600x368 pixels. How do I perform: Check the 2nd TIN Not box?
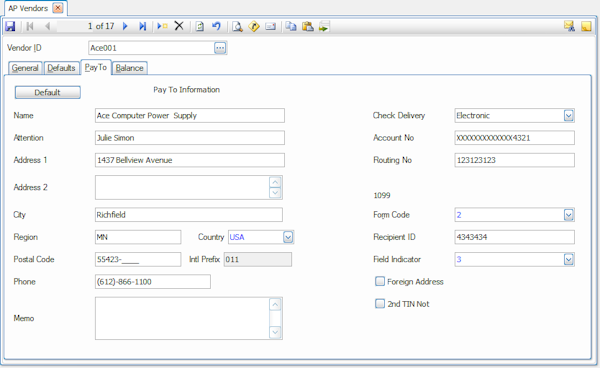coord(380,304)
